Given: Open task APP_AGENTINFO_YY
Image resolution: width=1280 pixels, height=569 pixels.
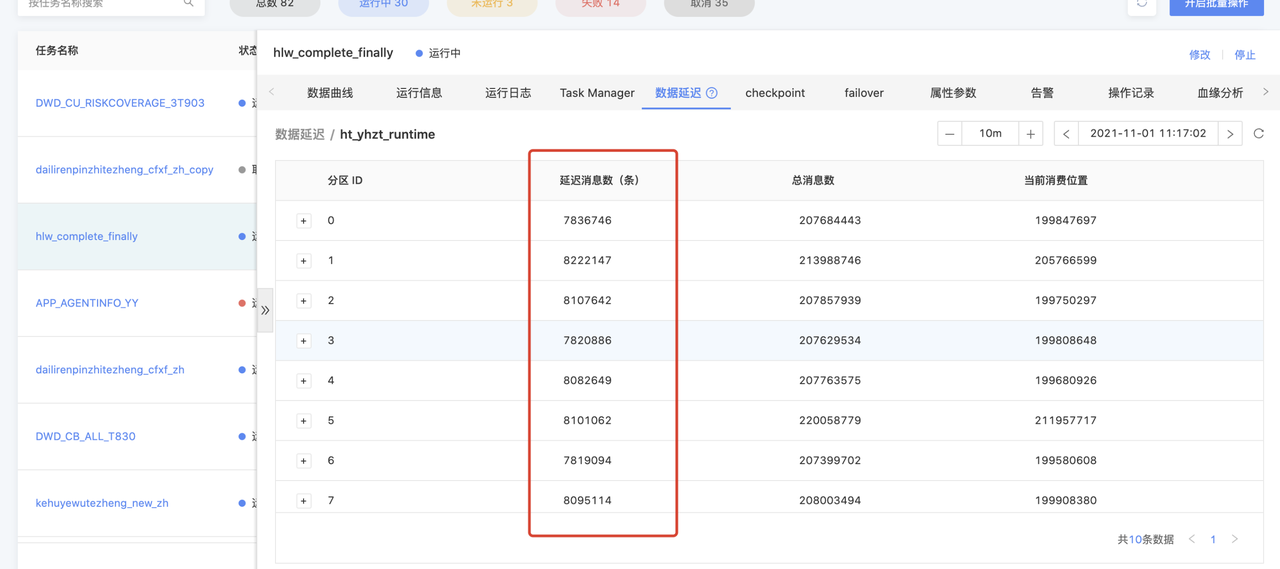Looking at the screenshot, I should coord(87,303).
